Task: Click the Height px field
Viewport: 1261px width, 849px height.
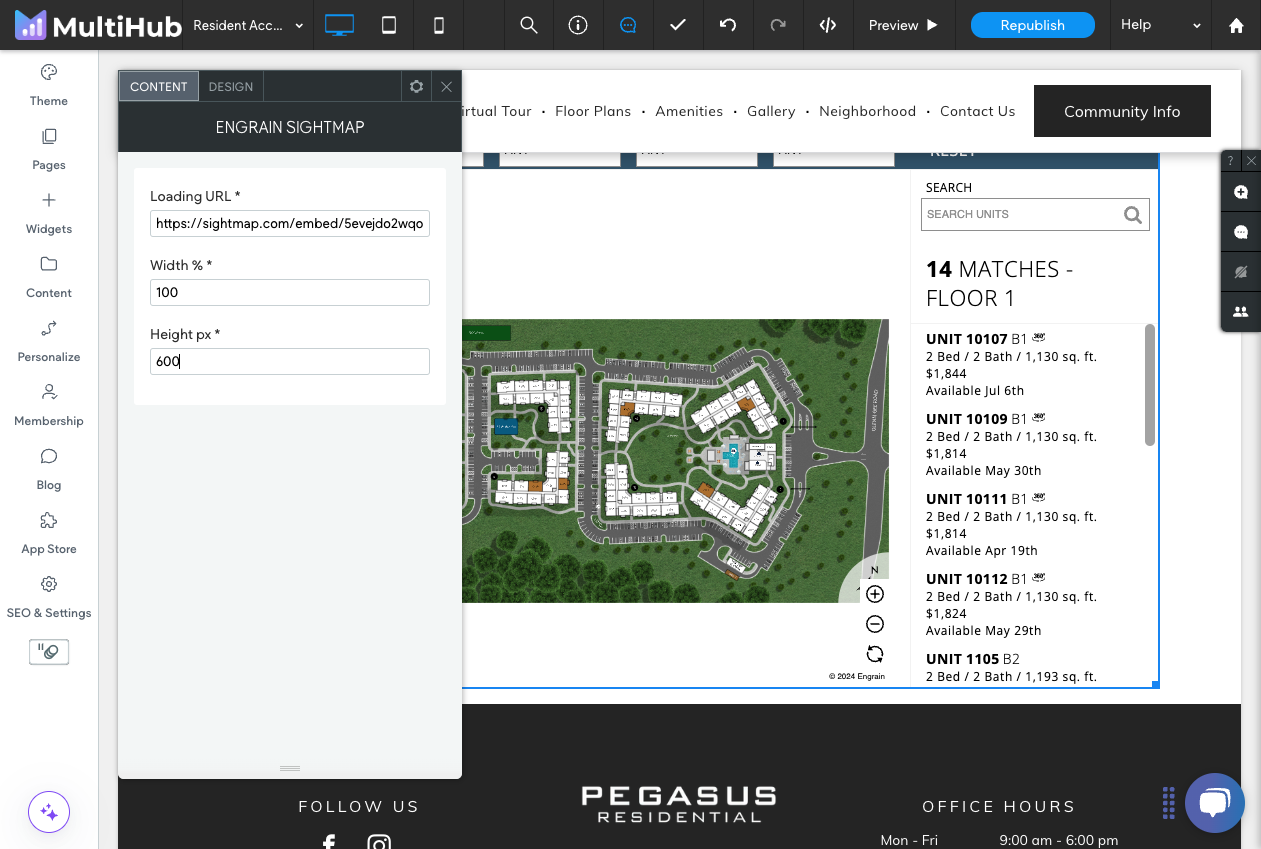Action: coord(290,362)
